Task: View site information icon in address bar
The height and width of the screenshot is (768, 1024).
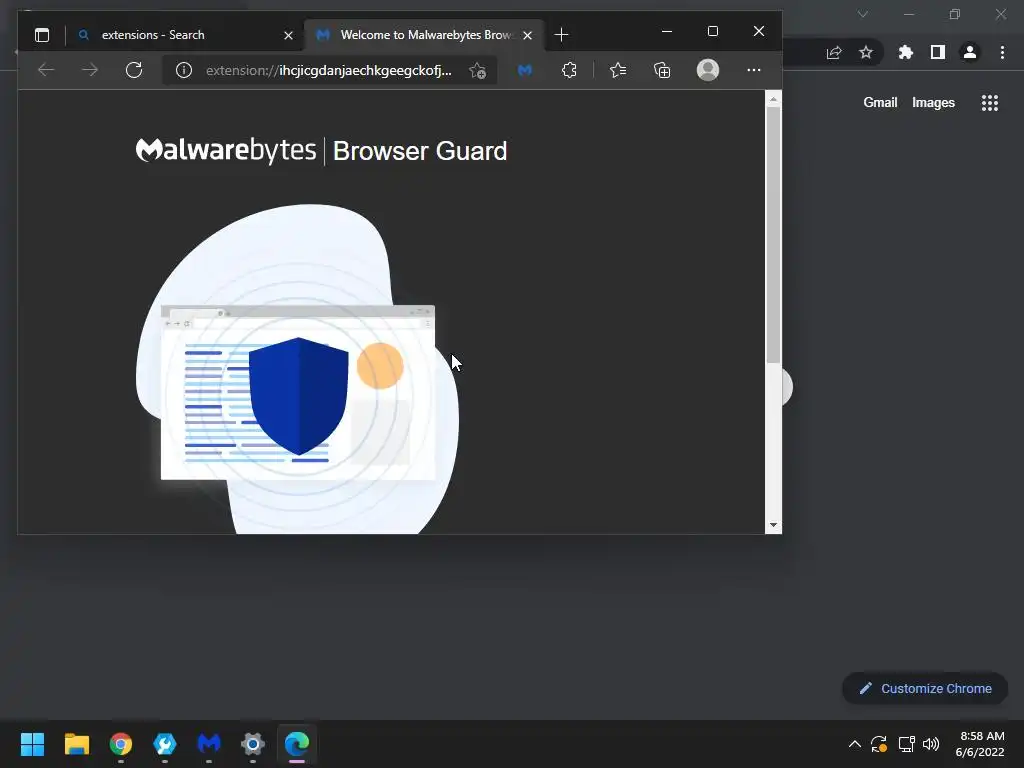Action: tap(184, 70)
